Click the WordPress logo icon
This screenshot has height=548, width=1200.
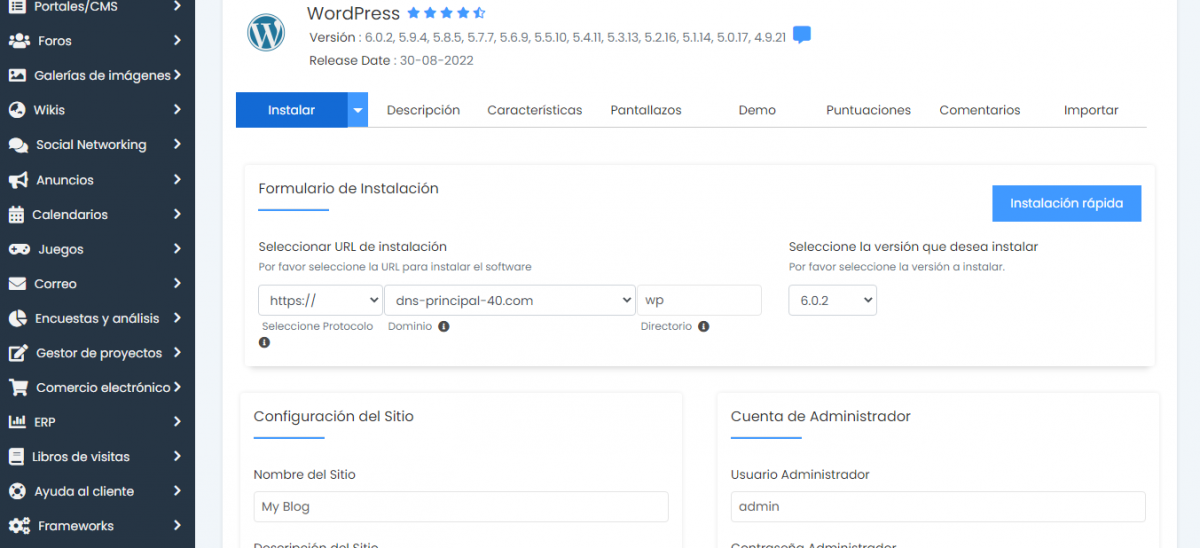tap(266, 32)
